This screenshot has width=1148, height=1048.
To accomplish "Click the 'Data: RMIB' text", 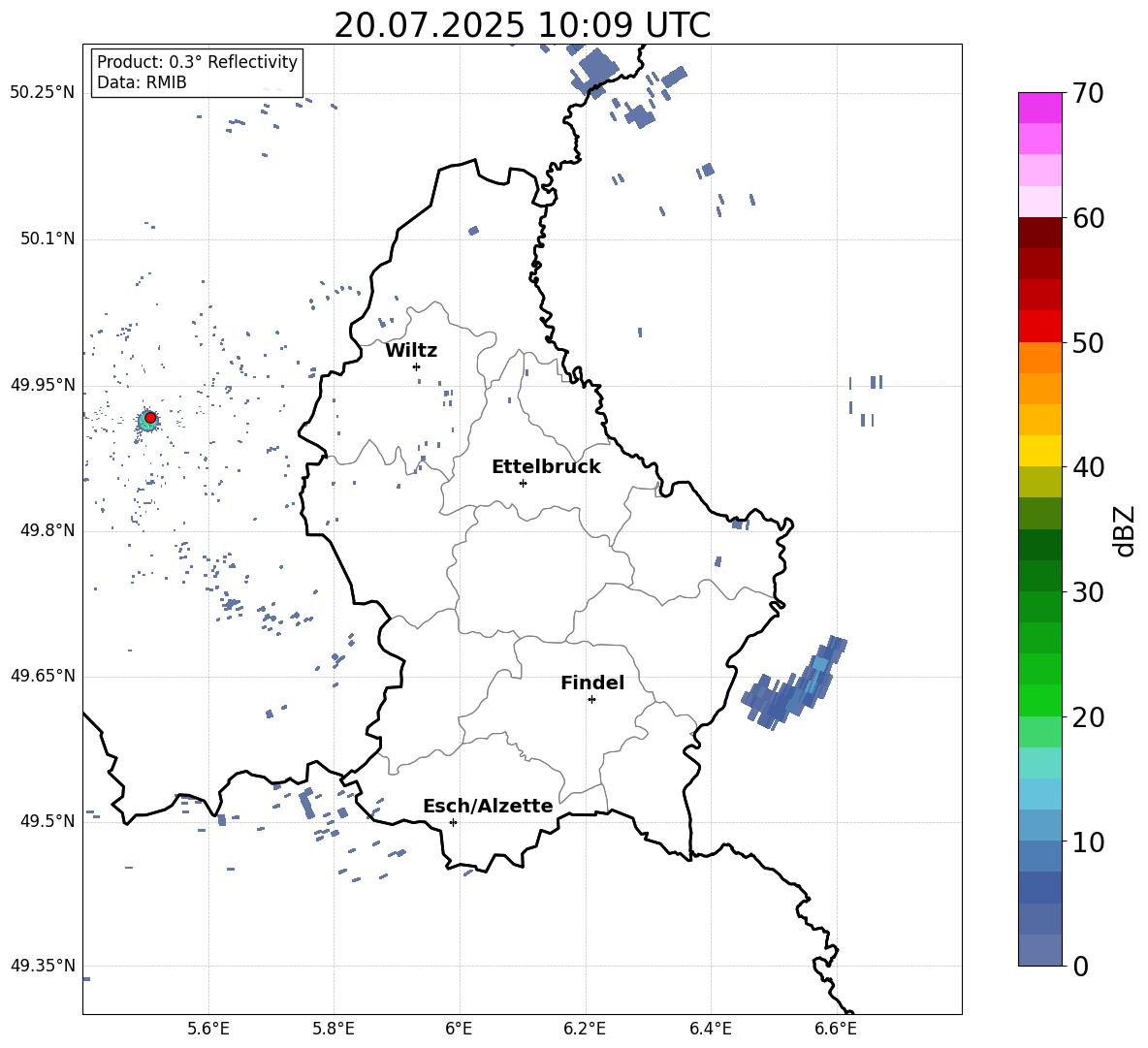I will (142, 82).
